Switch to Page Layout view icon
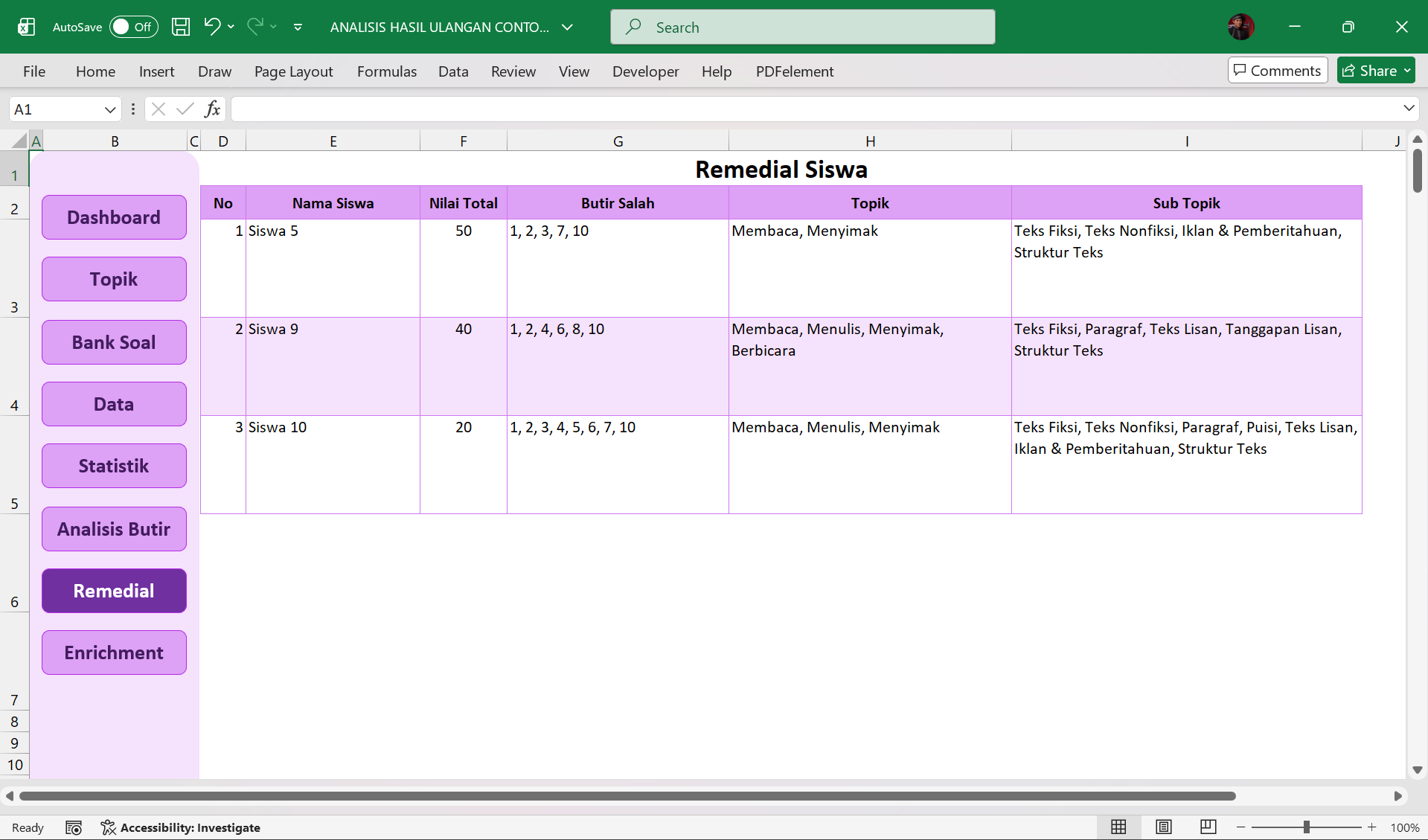The image size is (1428, 840). tap(1163, 827)
